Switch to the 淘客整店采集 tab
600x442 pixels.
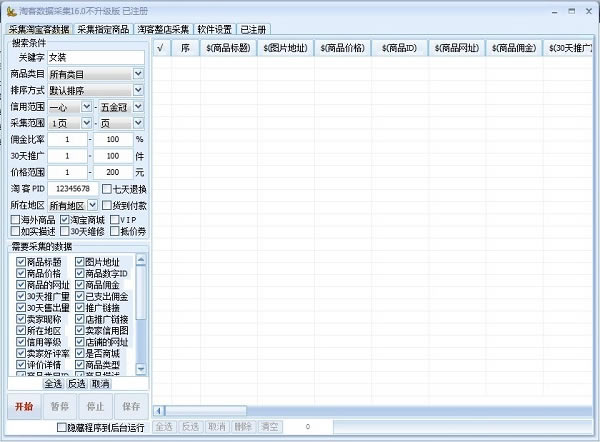point(163,30)
